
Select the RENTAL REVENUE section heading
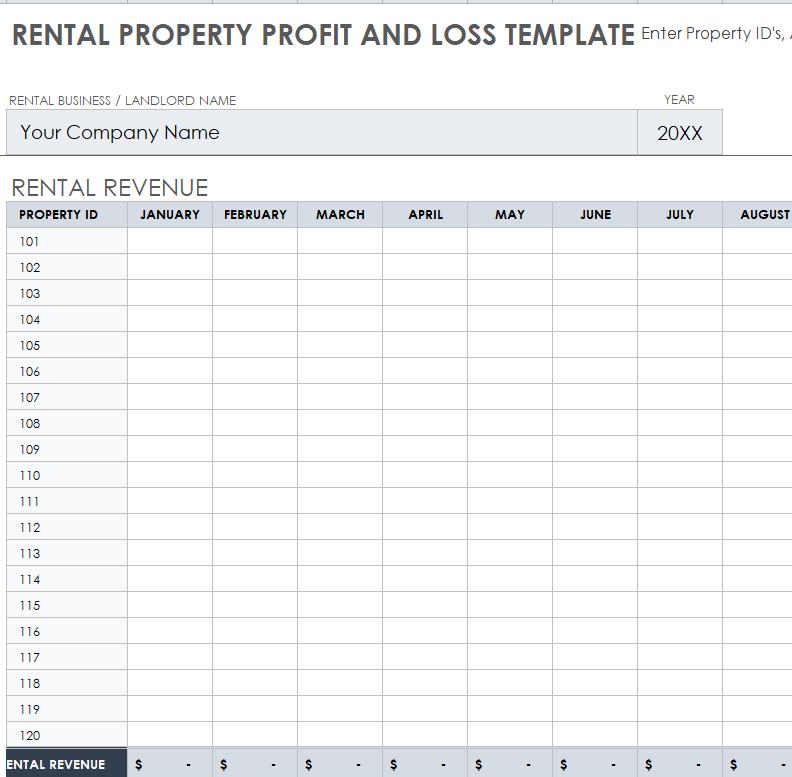110,188
